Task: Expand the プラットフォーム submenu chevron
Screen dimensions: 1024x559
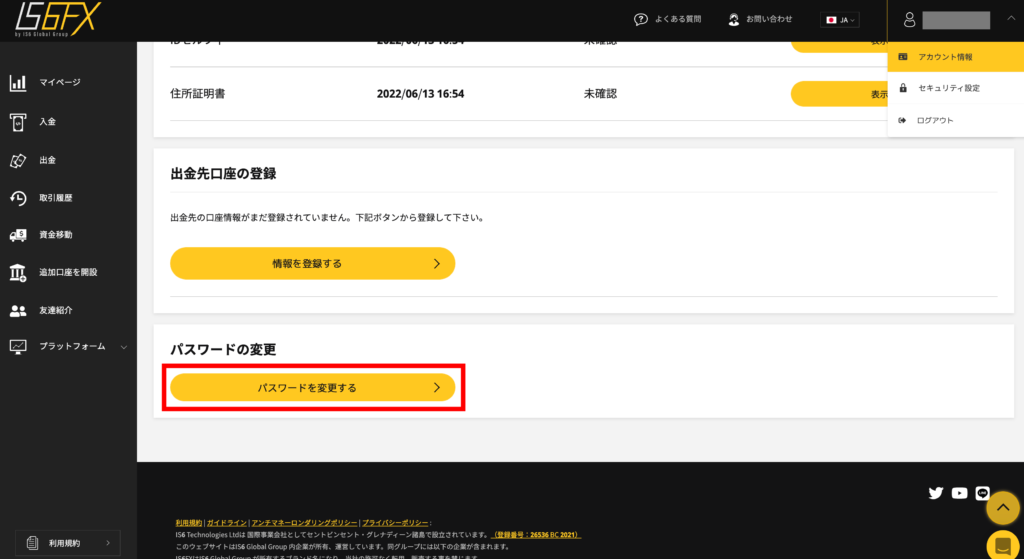Action: 123,347
